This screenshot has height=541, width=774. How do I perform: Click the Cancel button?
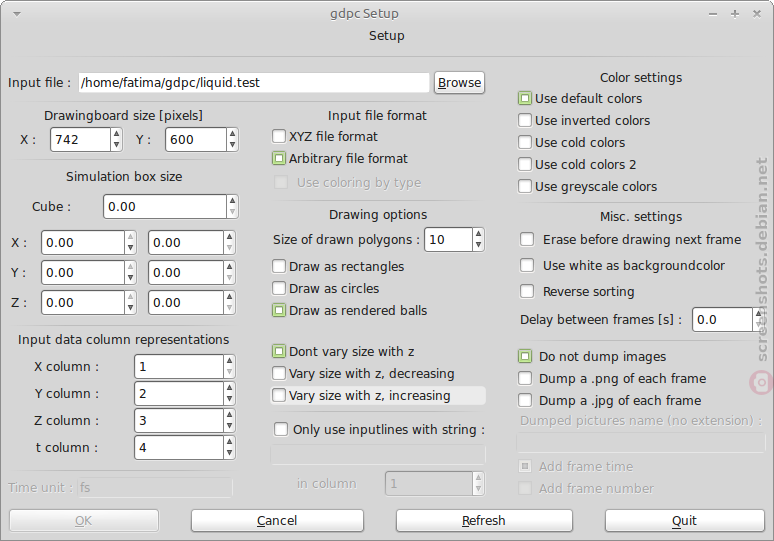click(x=277, y=520)
